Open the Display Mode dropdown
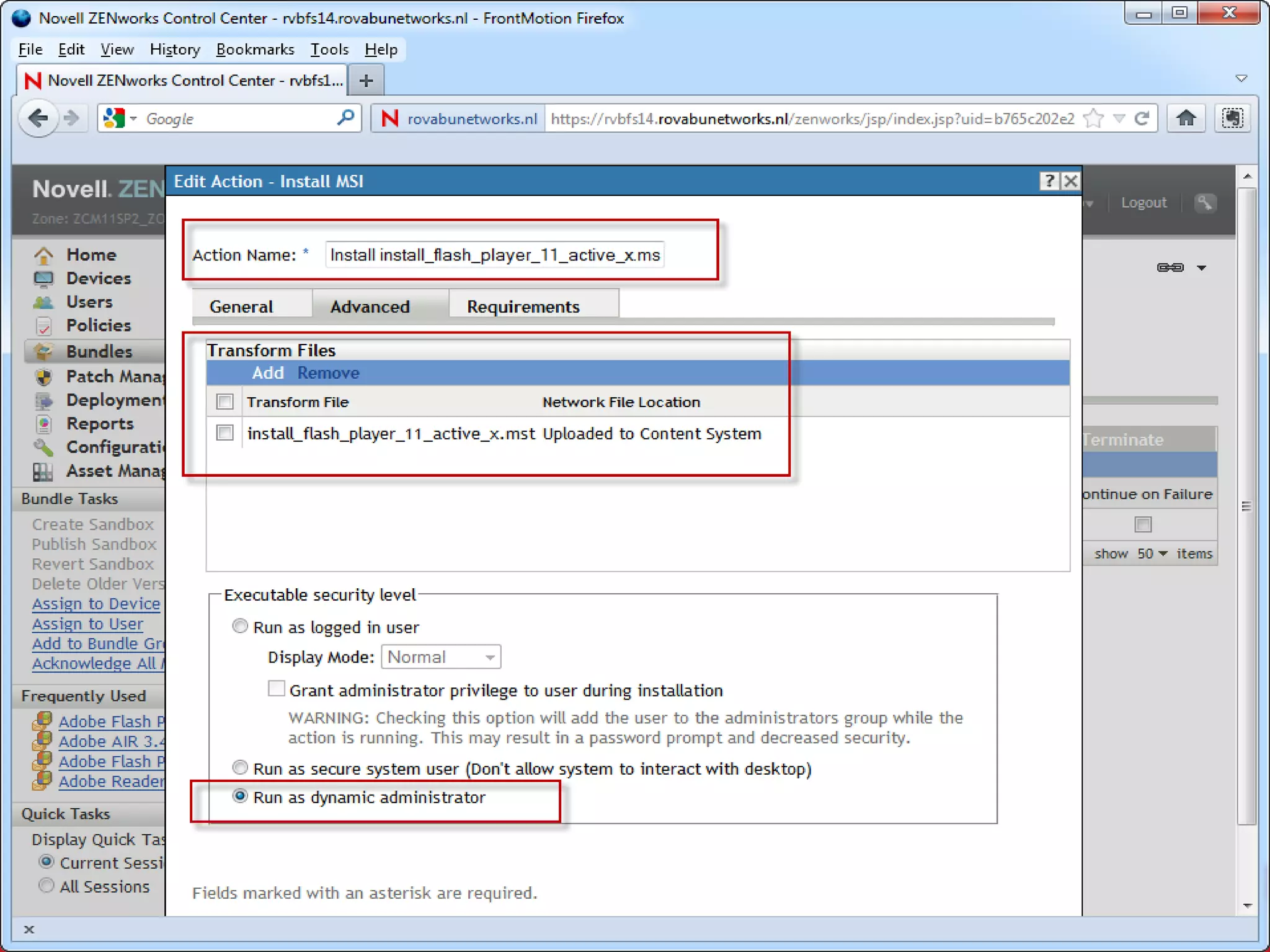Viewport: 1270px width, 952px height. [x=441, y=657]
